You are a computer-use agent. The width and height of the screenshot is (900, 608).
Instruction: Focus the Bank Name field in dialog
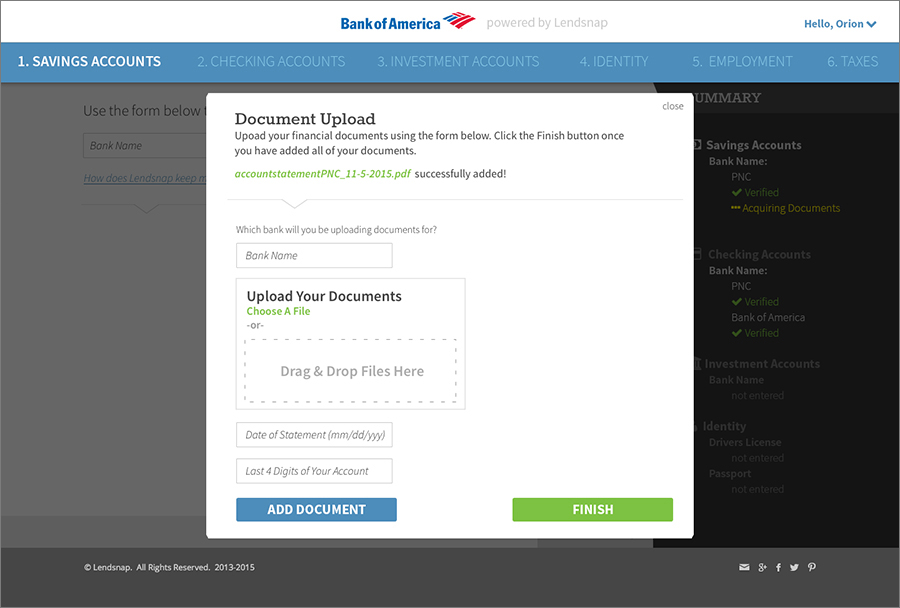tap(314, 256)
